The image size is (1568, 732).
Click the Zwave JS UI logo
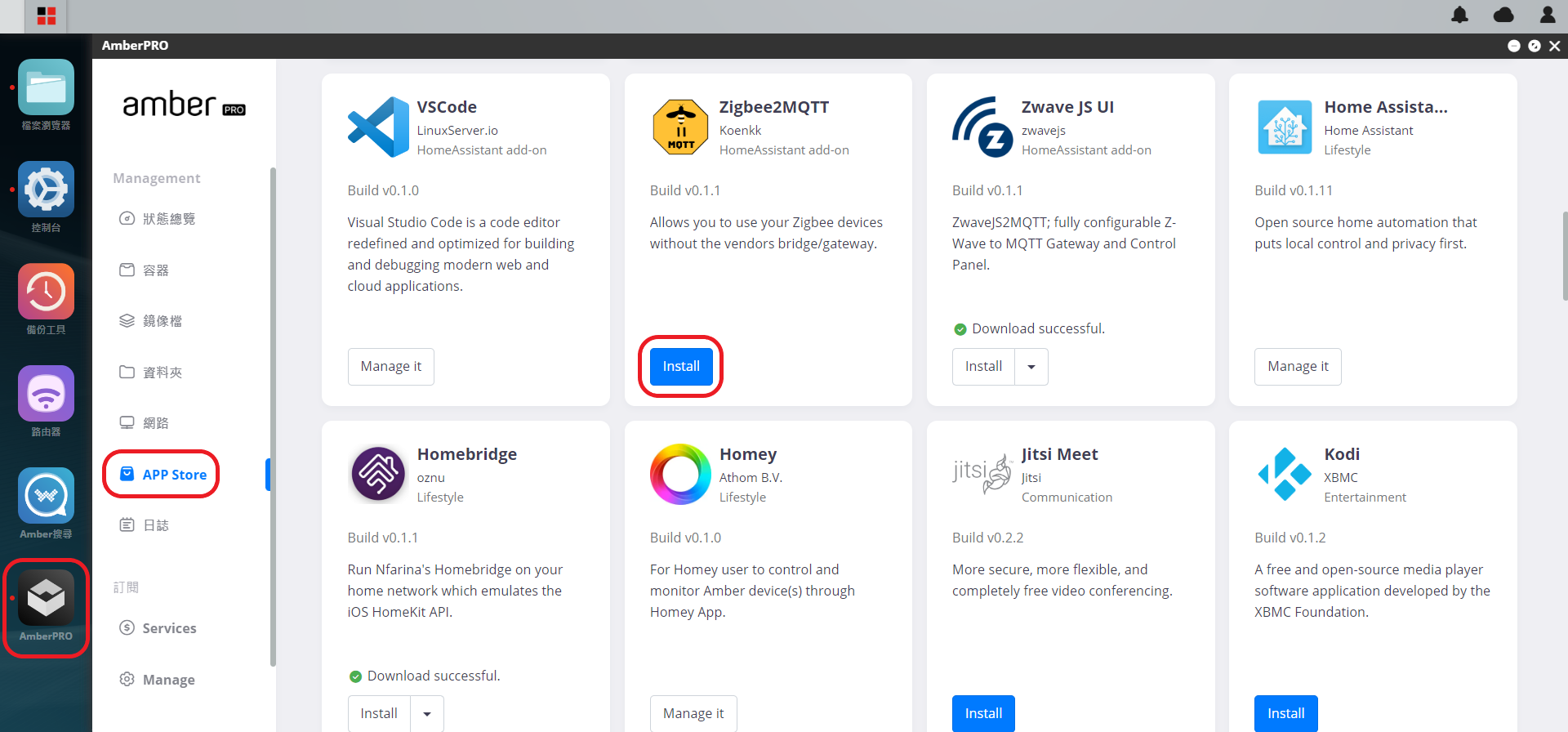pyautogui.click(x=982, y=127)
